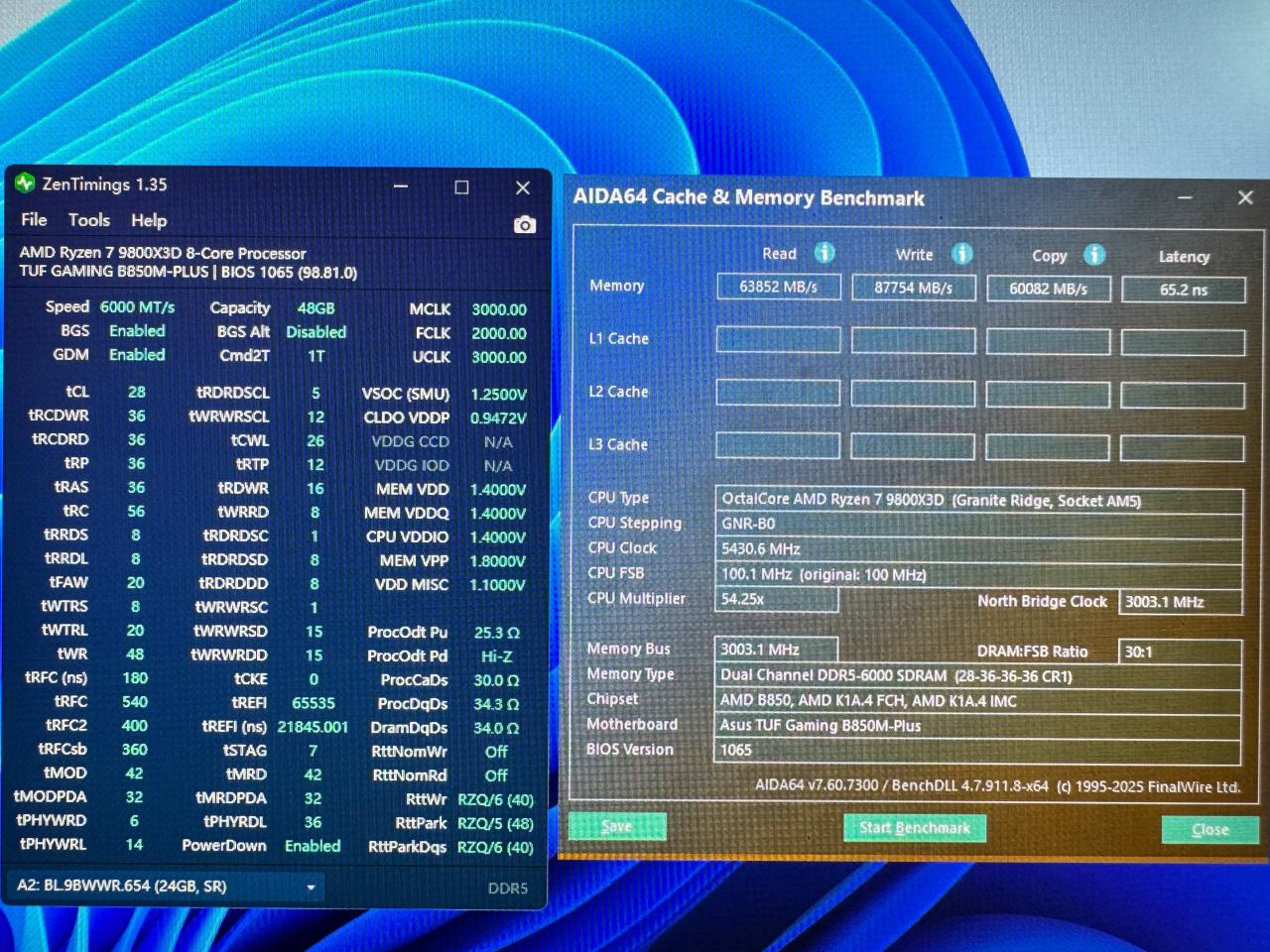The image size is (1270, 952).
Task: Minimize the AIDA64 benchmark window
Action: coord(1185,197)
